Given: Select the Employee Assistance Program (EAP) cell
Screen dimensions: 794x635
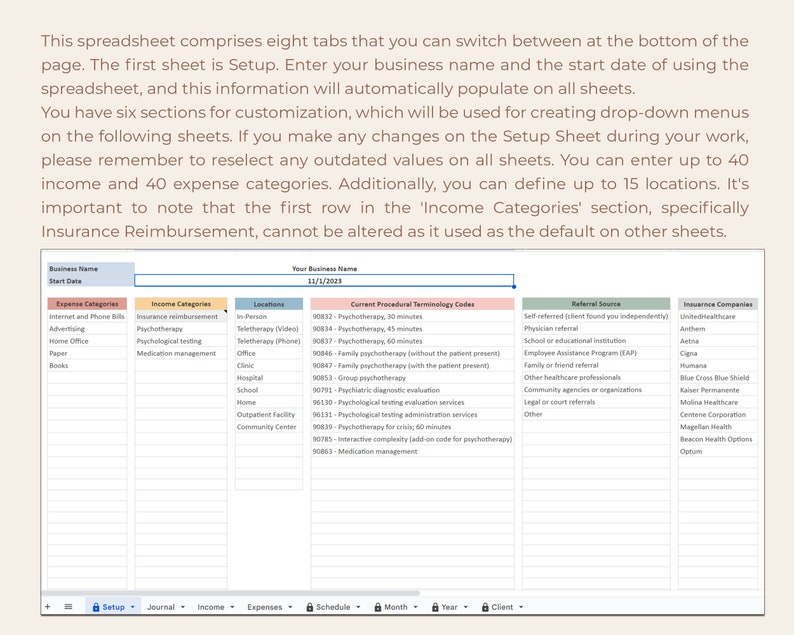Looking at the screenshot, I should 596,353.
